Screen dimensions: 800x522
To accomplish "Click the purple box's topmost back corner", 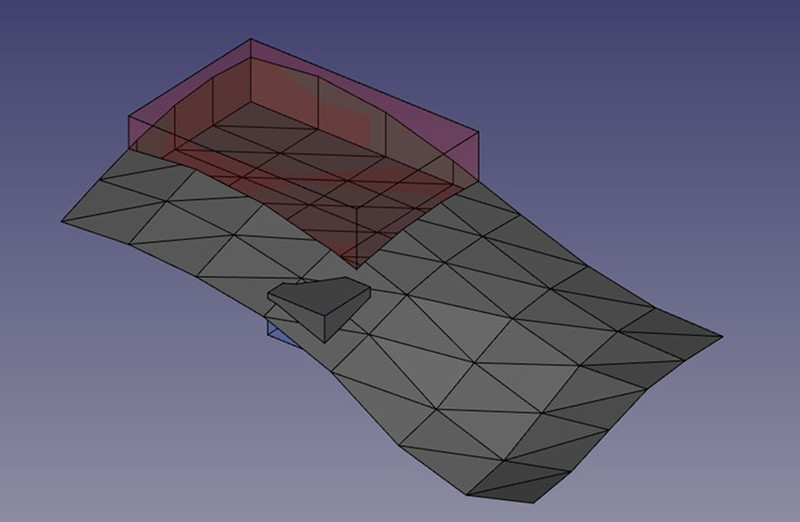I will click(x=251, y=41).
